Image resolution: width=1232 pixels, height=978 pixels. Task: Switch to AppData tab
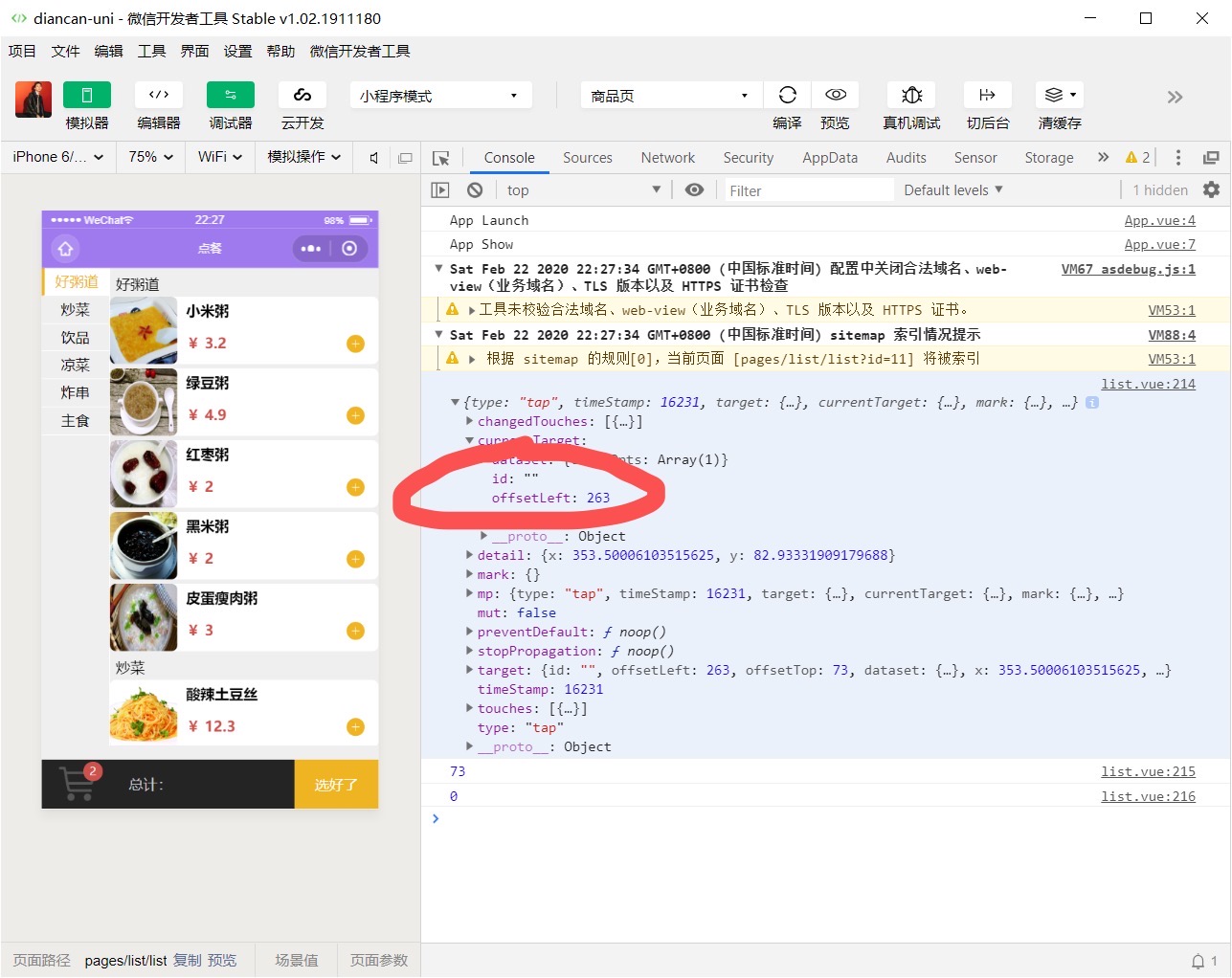tap(830, 158)
